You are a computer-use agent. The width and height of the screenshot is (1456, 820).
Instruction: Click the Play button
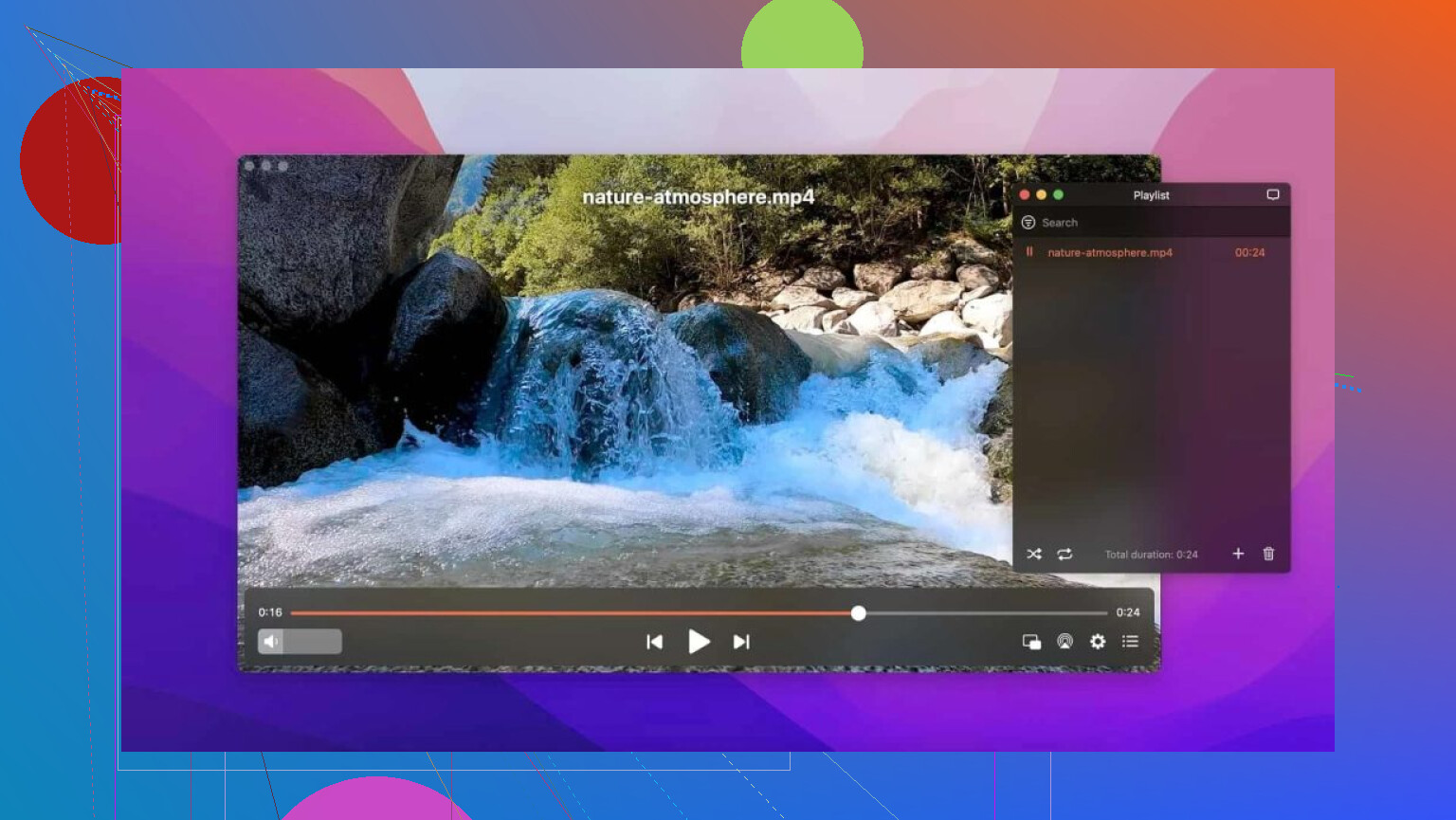click(699, 642)
